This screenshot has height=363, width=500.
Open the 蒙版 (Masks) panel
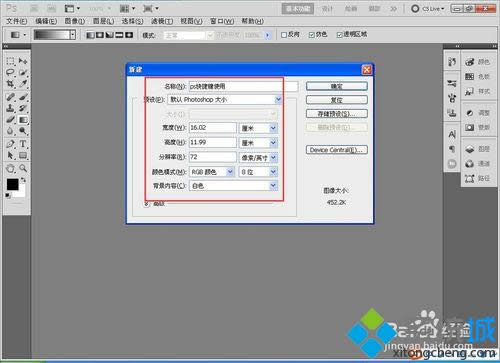pyautogui.click(x=478, y=127)
